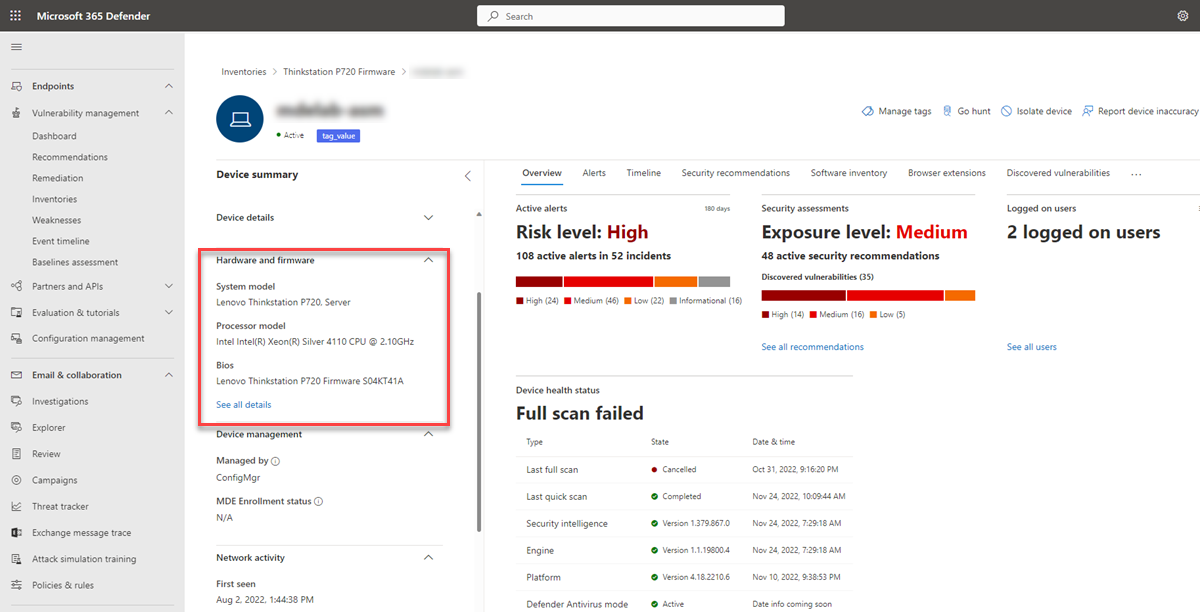Open the Security recommendations tab
1200x612 pixels.
coord(736,173)
